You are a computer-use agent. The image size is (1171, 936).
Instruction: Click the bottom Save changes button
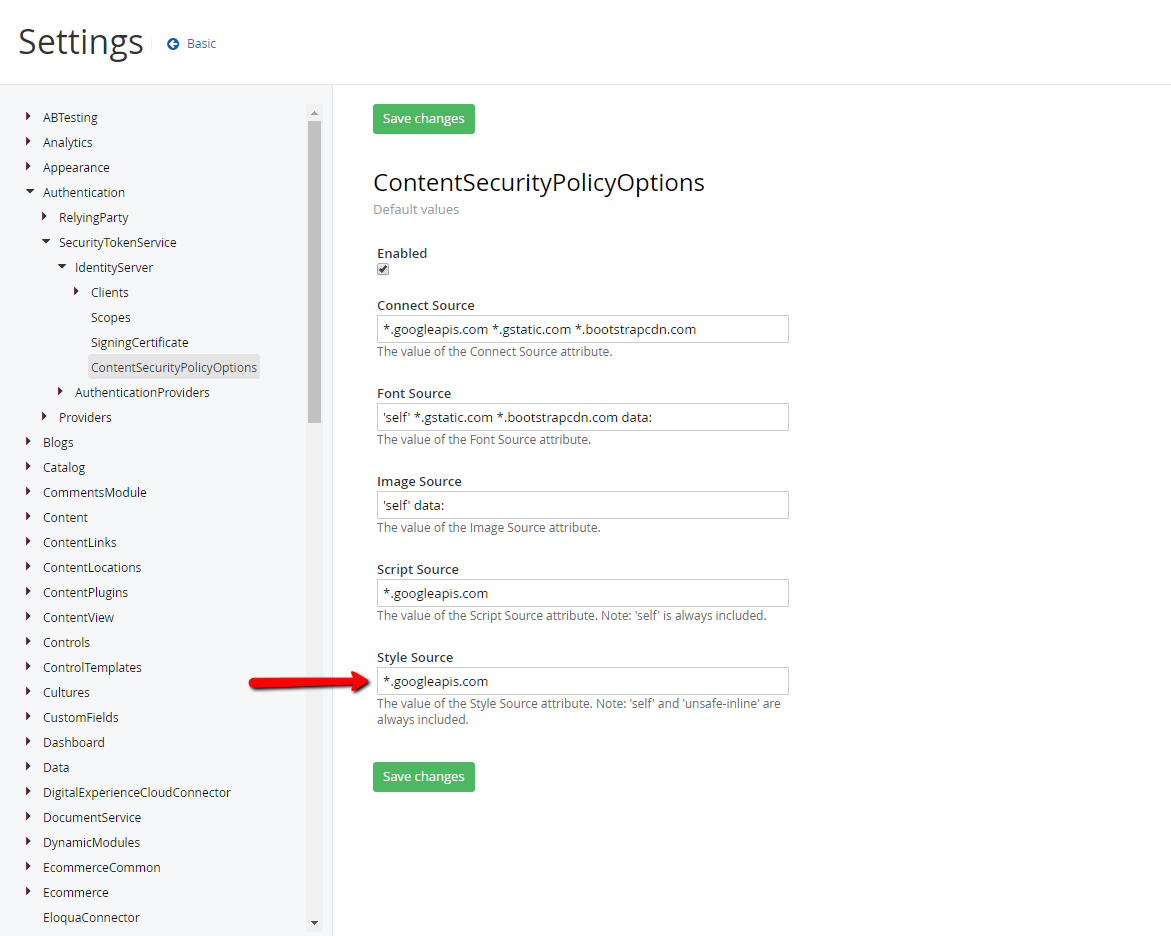tap(423, 777)
